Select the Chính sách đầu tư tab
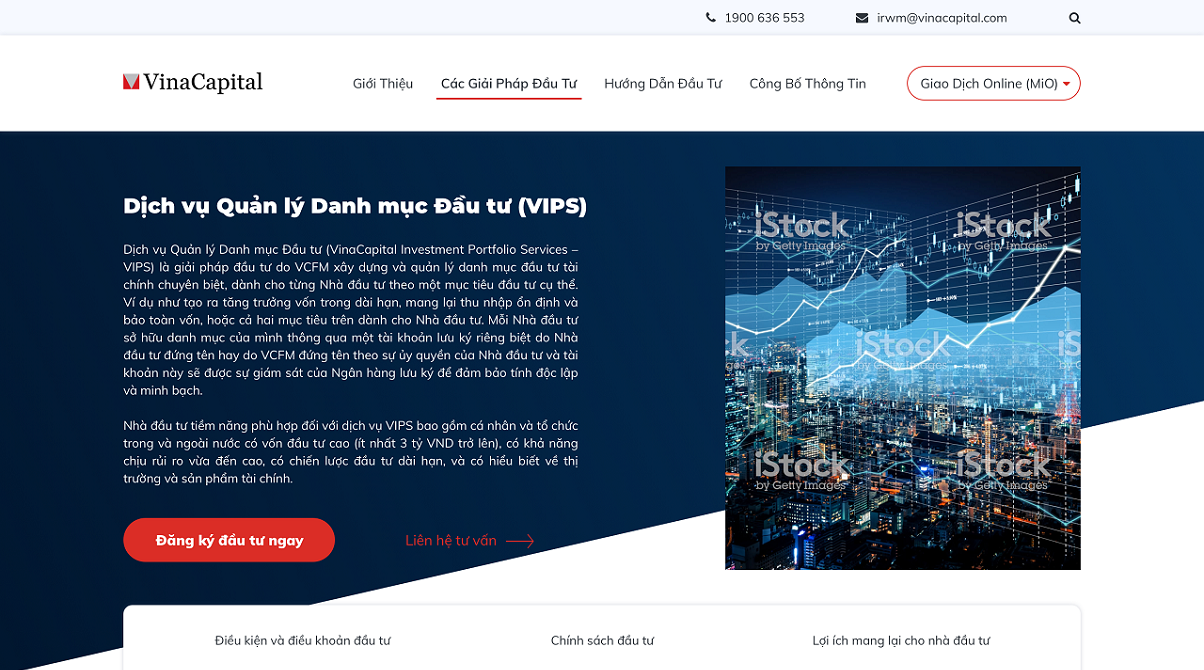This screenshot has height=670, width=1204. [x=602, y=640]
